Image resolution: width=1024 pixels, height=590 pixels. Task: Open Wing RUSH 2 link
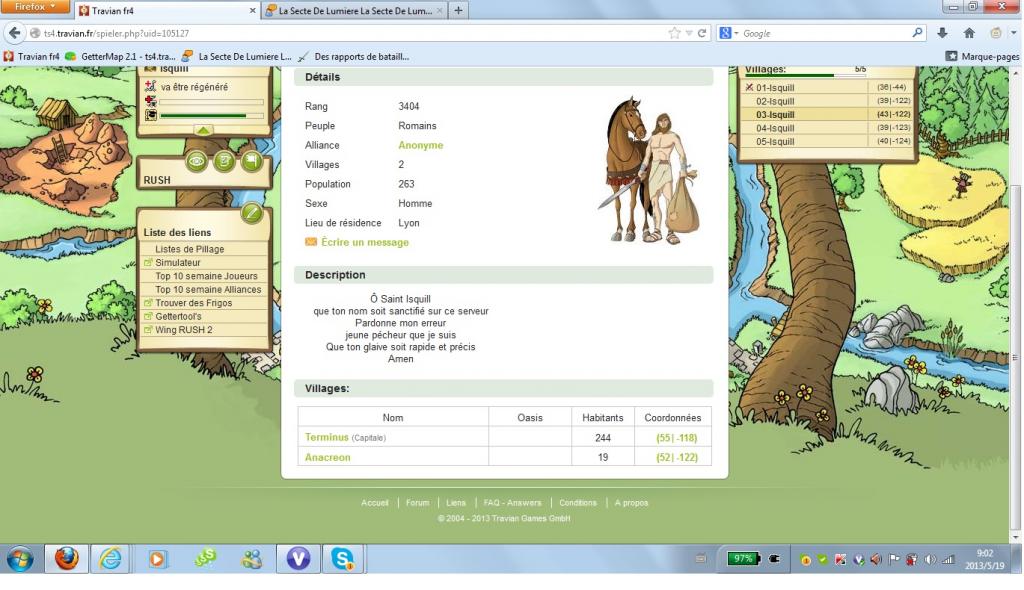pos(184,330)
